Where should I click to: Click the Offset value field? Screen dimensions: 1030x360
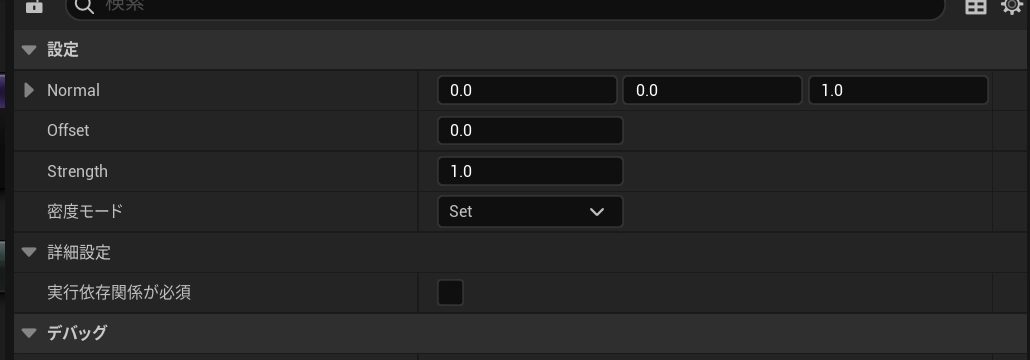point(530,131)
